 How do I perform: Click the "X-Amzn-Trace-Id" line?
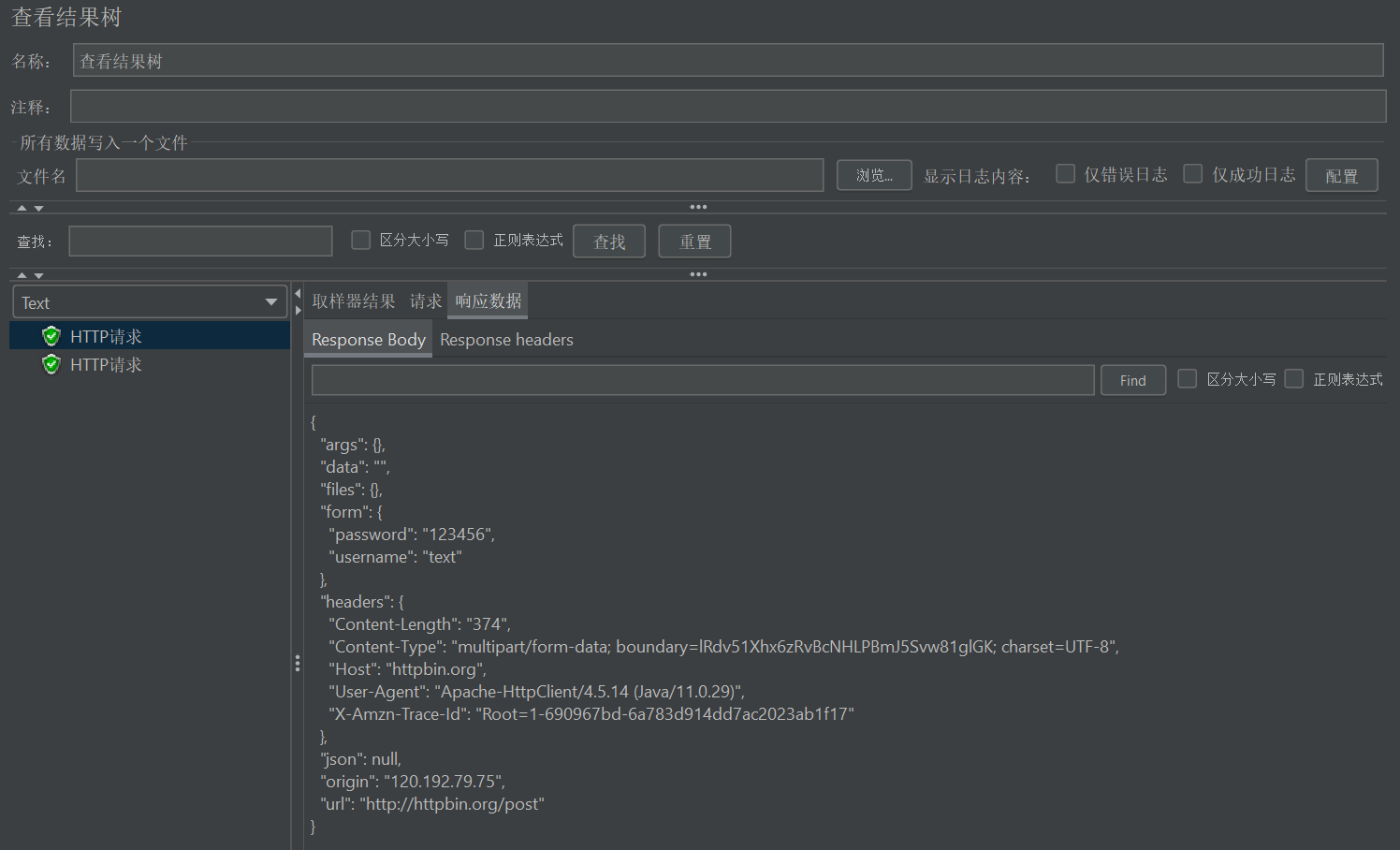(591, 714)
